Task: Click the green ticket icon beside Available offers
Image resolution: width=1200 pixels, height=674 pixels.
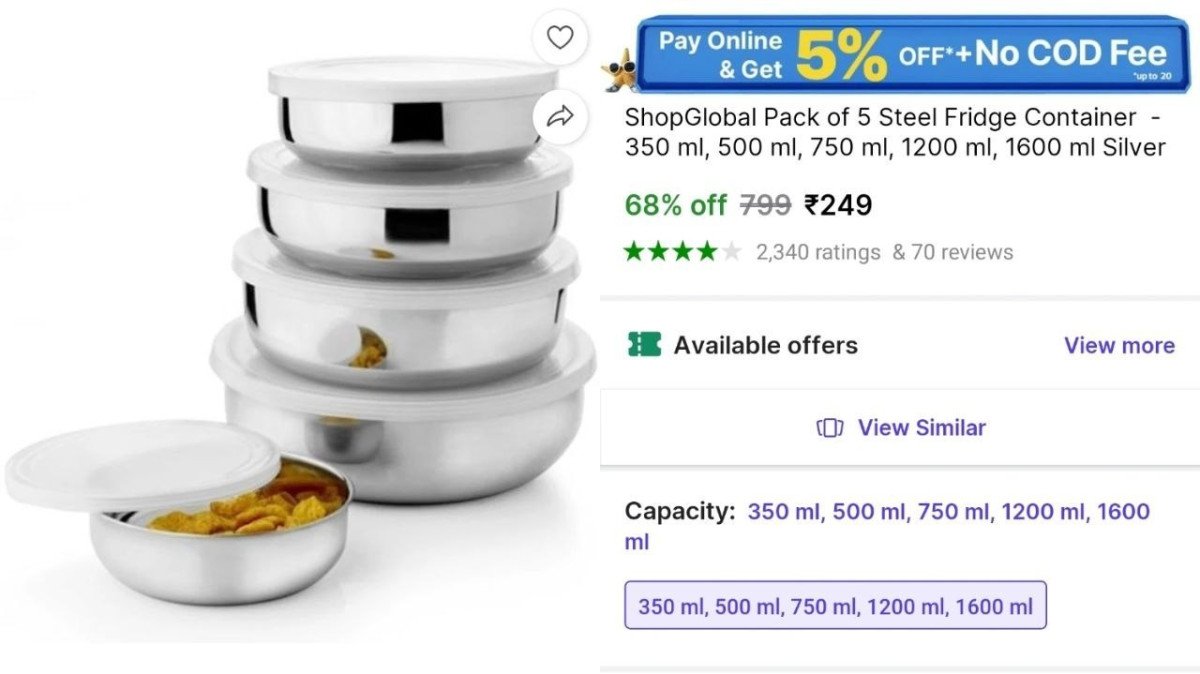Action: [642, 344]
